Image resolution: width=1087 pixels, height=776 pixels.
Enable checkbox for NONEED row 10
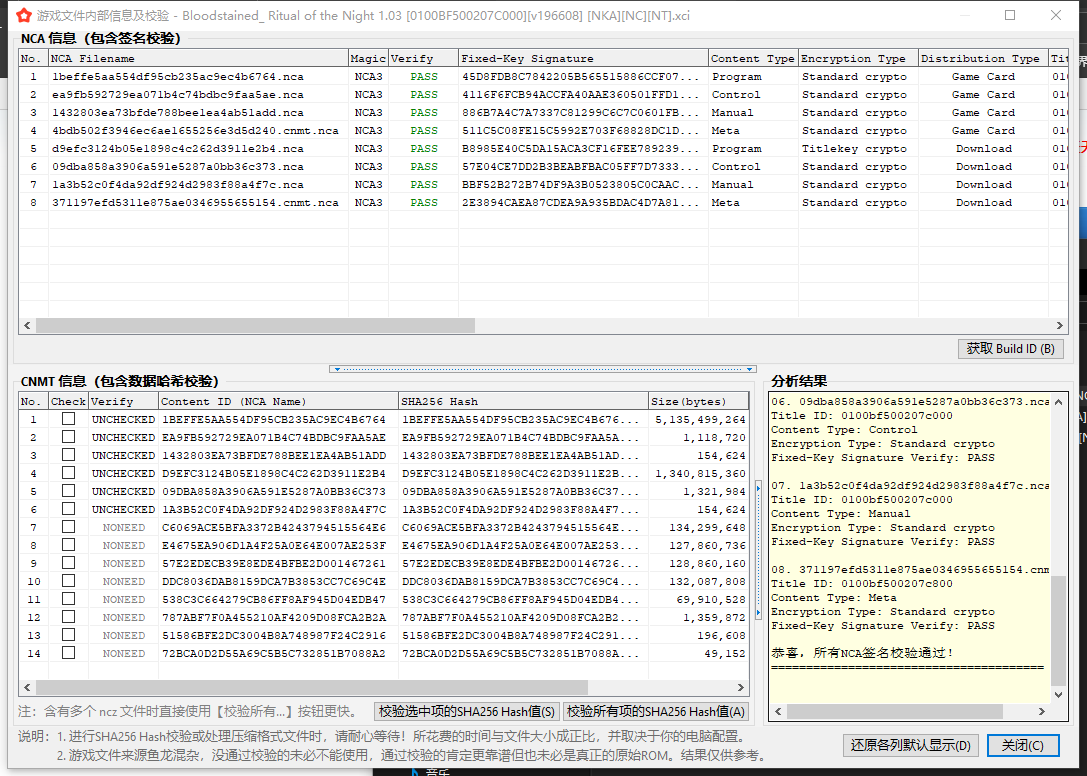click(x=68, y=581)
